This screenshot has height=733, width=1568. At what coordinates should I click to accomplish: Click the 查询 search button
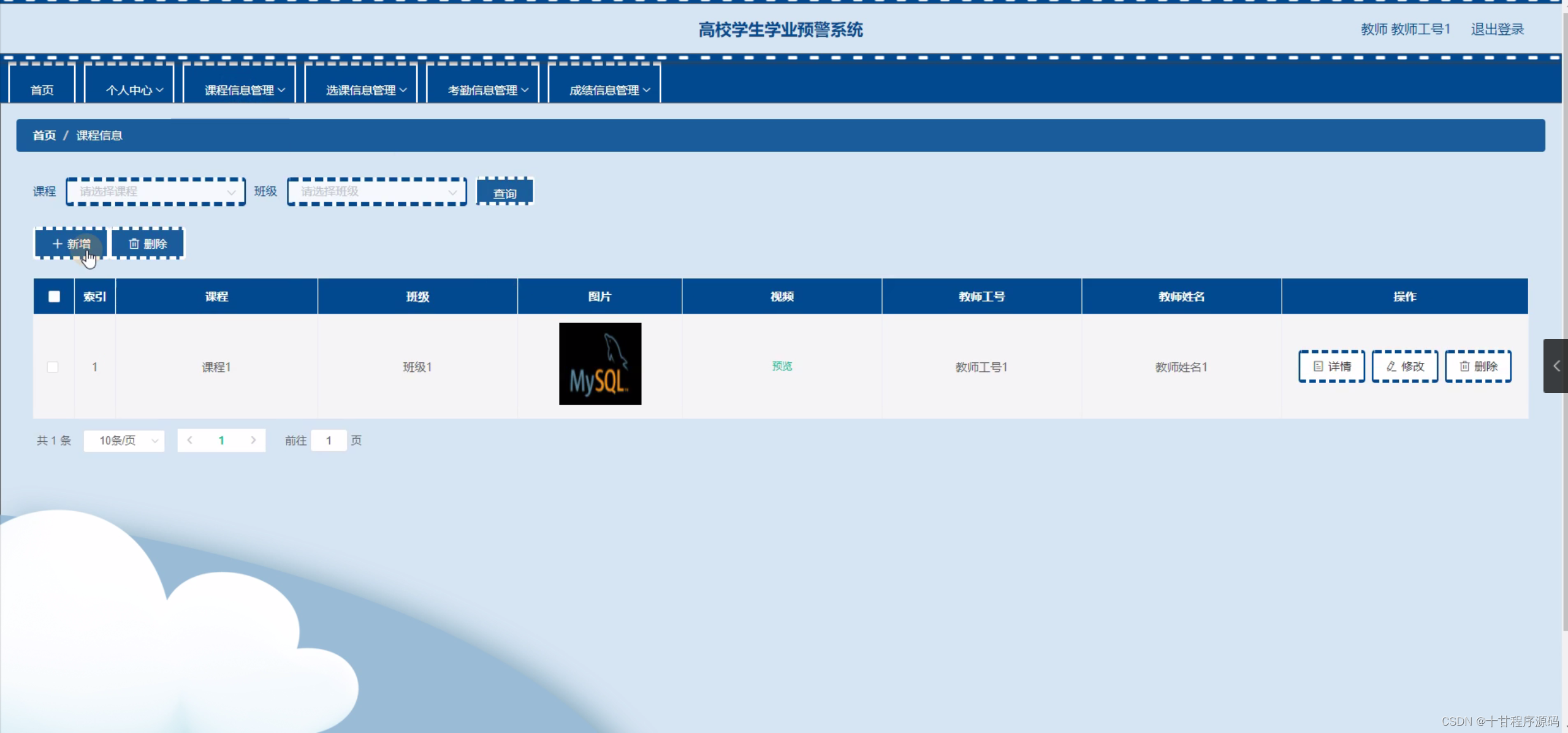504,193
